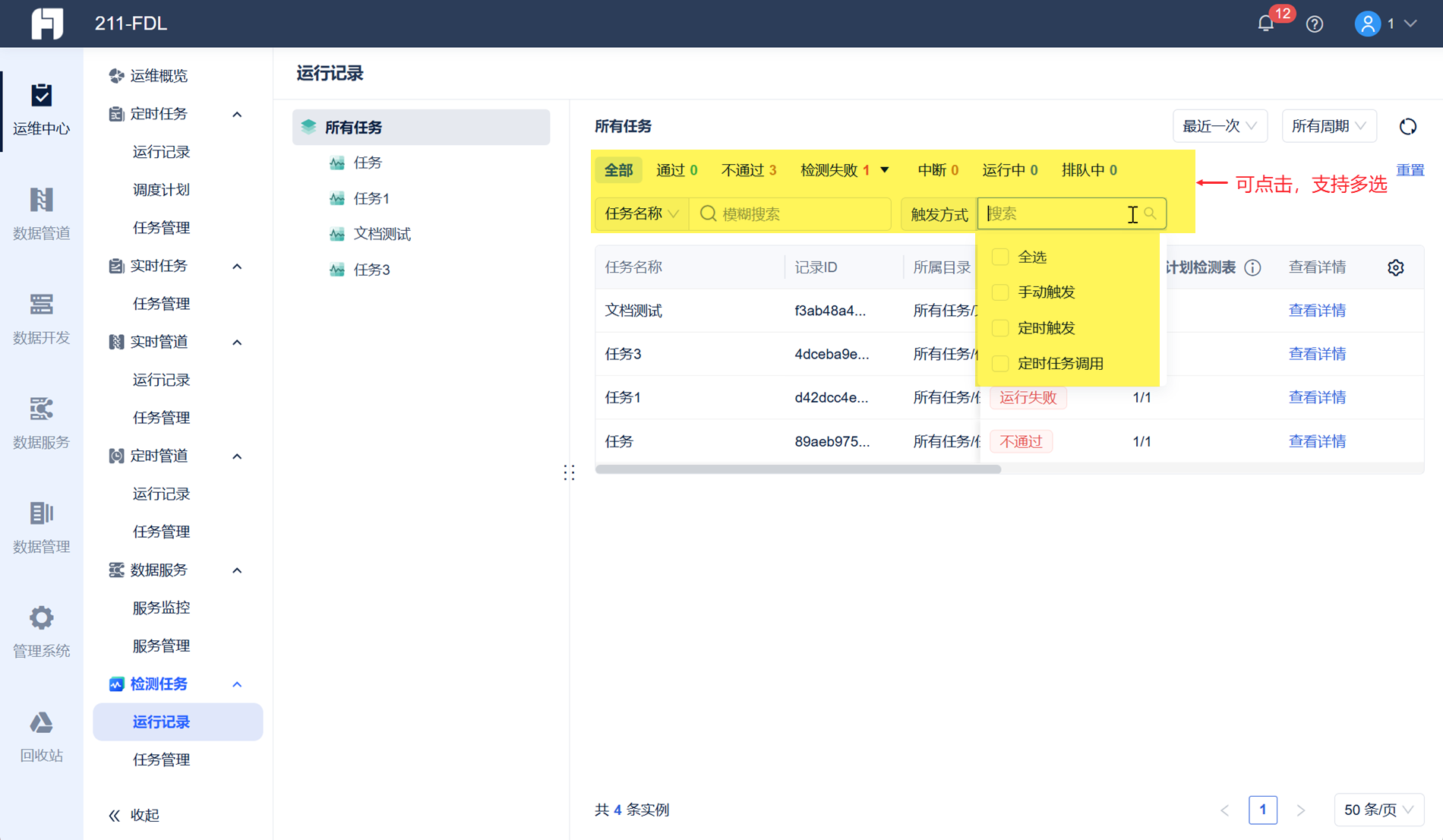This screenshot has width=1443, height=840.
Task: Click the icon beside 文档测试 in tree
Action: [337, 234]
